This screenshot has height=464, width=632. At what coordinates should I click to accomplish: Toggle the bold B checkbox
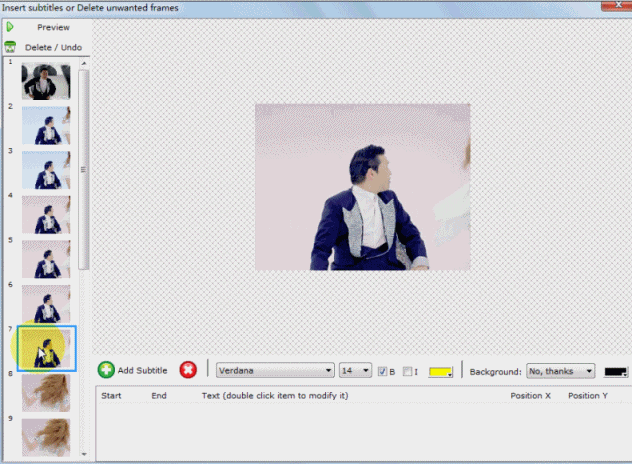382,371
